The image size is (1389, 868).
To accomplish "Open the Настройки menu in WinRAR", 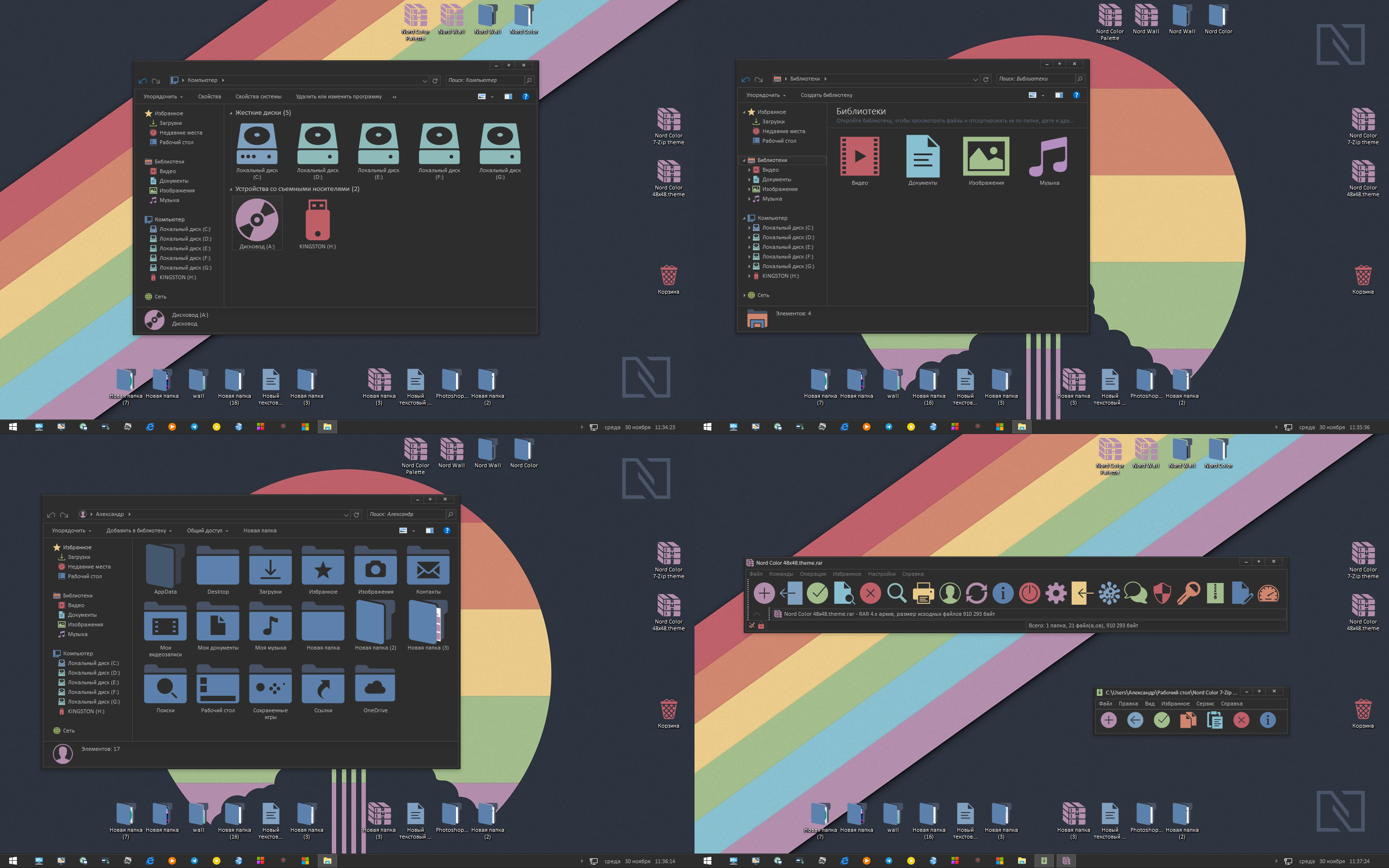I will coord(882,574).
